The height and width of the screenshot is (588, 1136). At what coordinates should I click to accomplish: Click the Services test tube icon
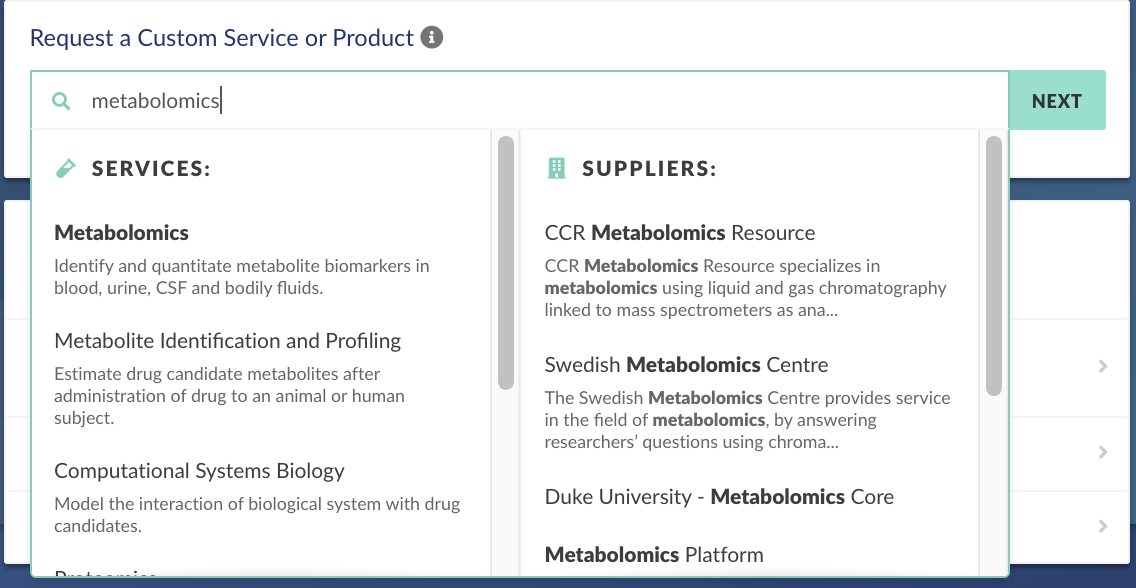pyautogui.click(x=66, y=169)
